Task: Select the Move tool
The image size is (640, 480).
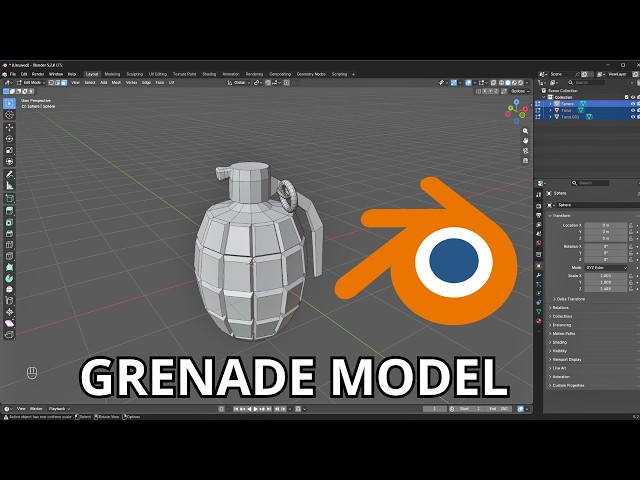Action: (9, 127)
